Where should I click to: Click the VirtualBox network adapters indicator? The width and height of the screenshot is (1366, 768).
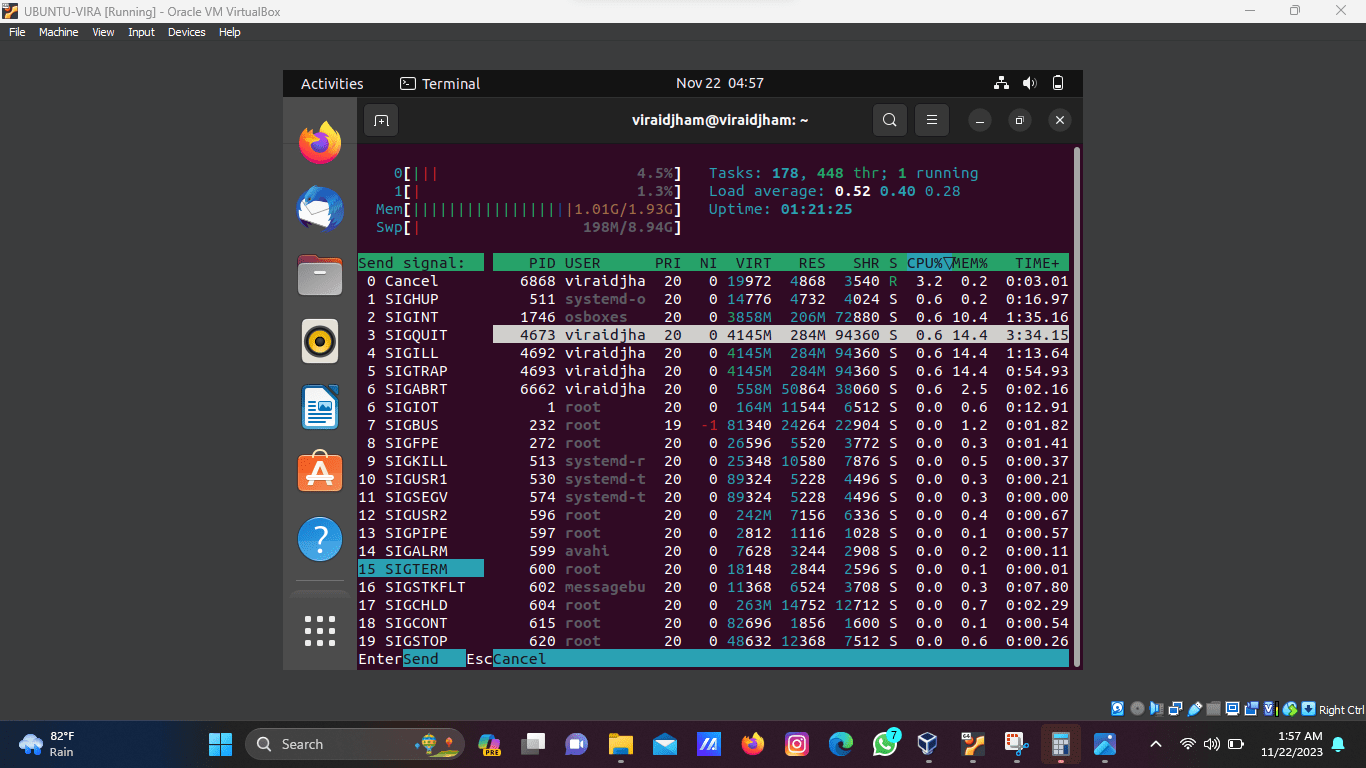pyautogui.click(x=1175, y=709)
